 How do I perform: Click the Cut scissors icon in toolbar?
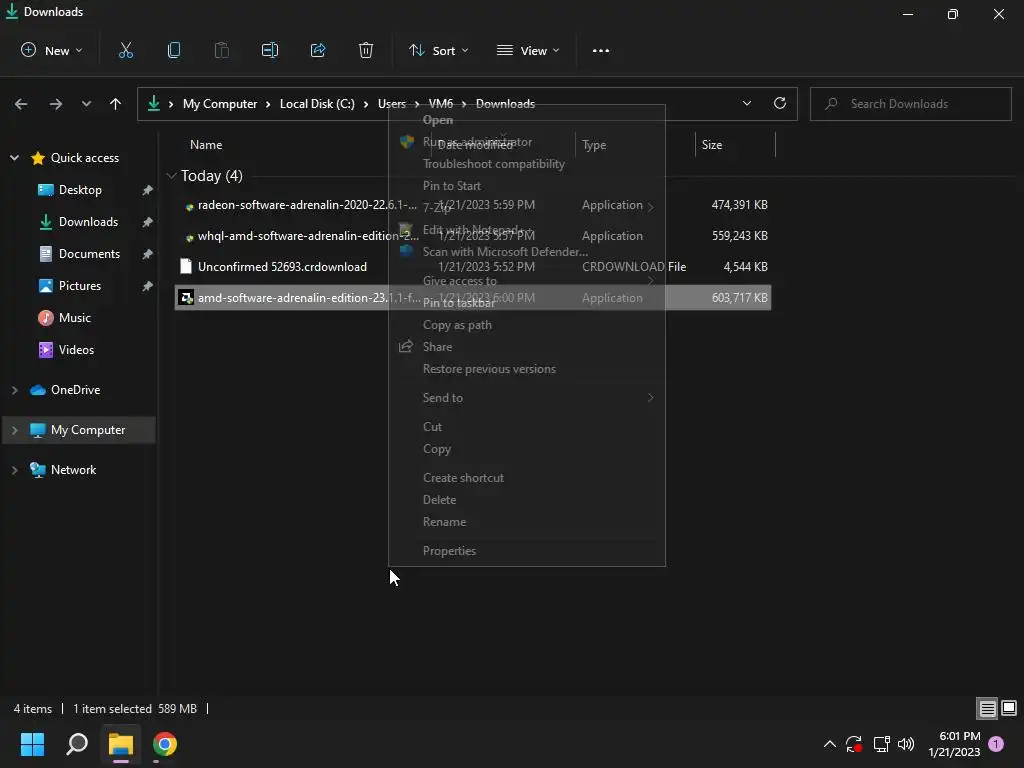(125, 50)
